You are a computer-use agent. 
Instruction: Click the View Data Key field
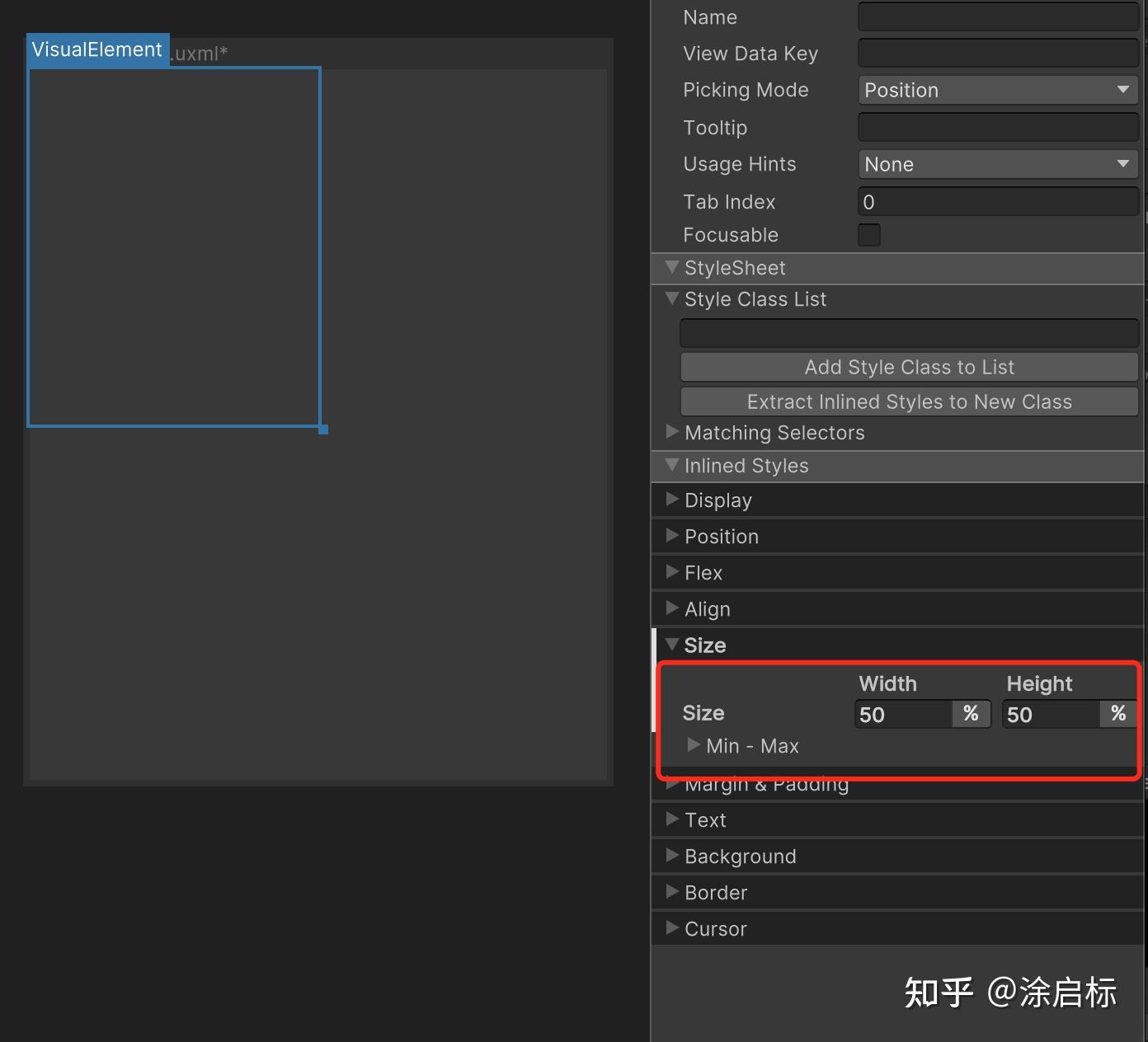coord(998,53)
